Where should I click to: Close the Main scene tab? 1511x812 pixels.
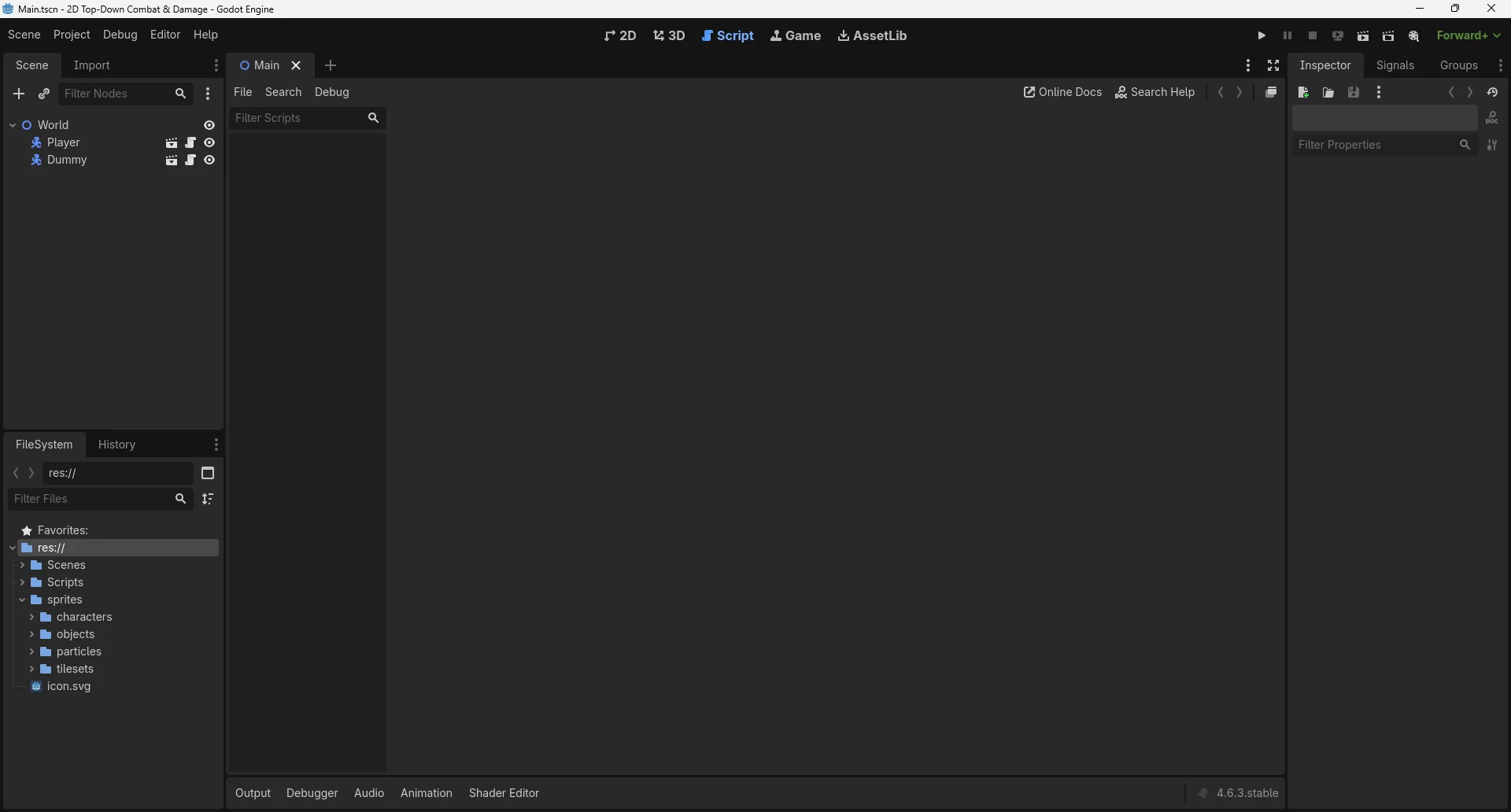pos(297,65)
